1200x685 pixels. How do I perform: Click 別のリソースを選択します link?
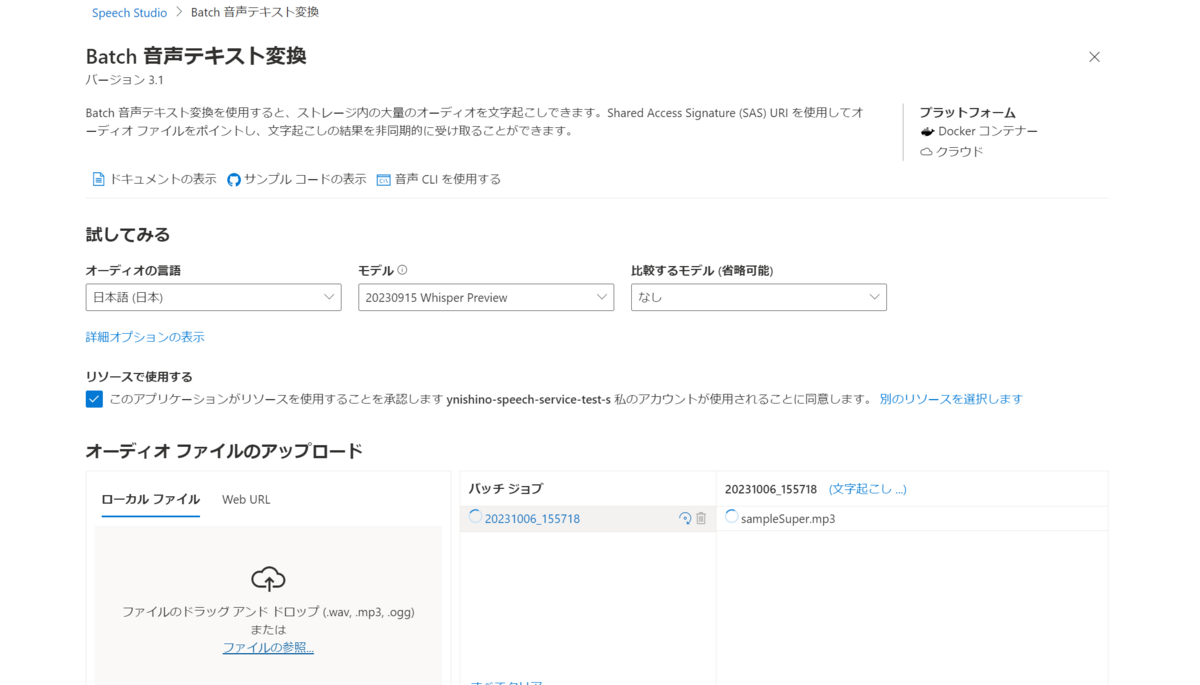tap(951, 399)
